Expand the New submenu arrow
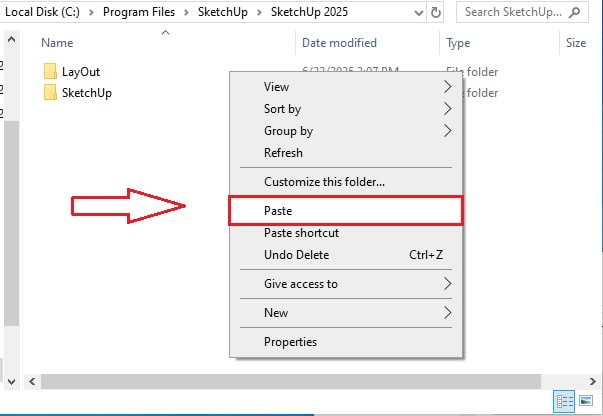 coord(447,313)
